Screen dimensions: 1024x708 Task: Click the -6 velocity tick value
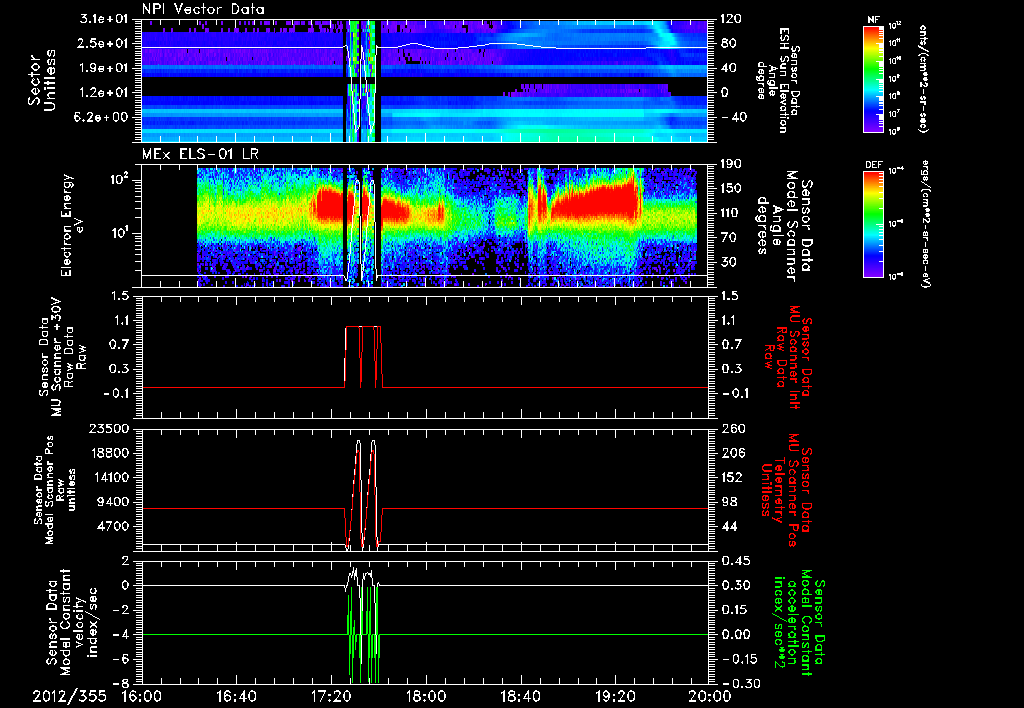tap(121, 659)
